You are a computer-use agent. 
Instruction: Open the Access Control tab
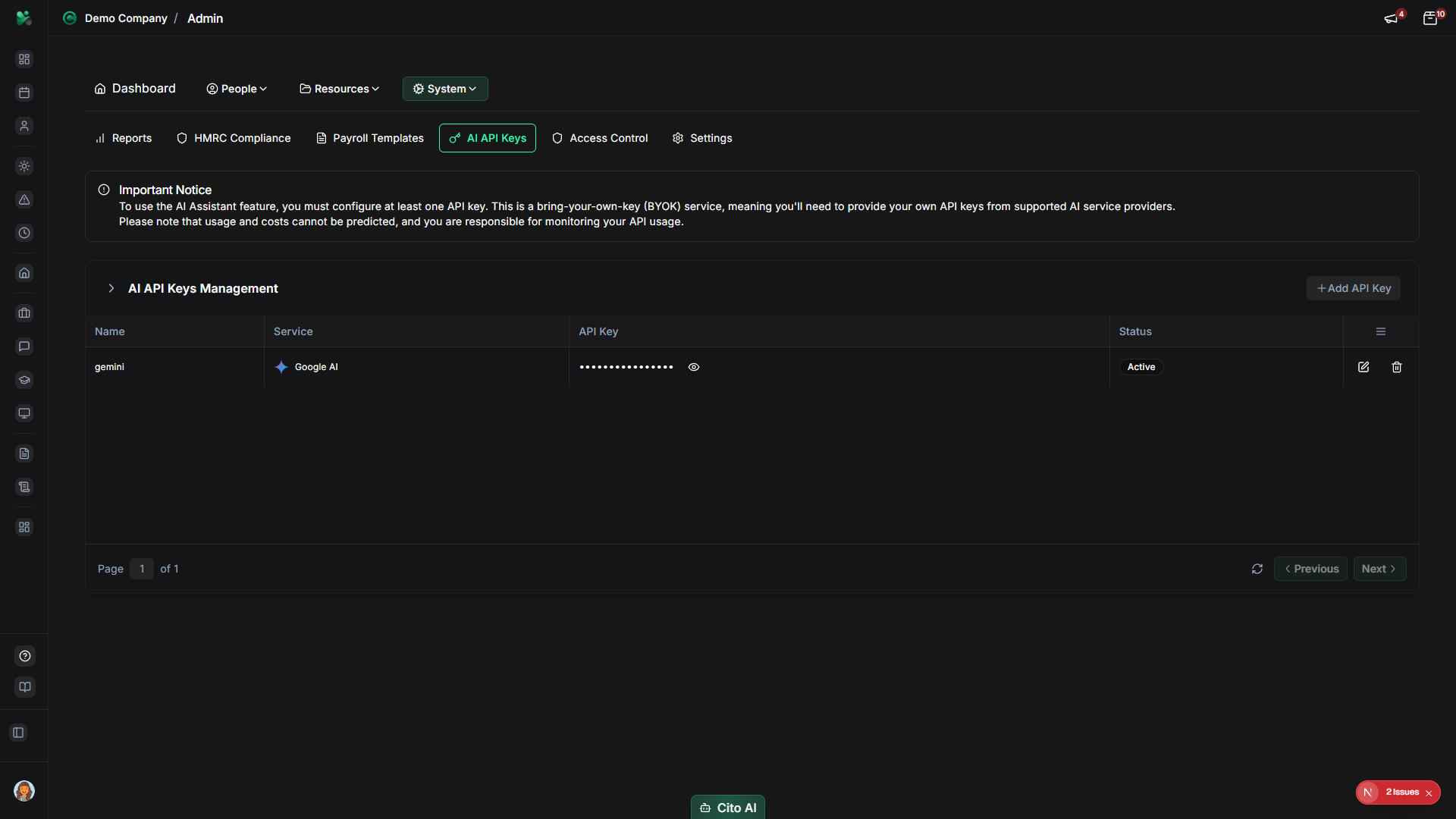[599, 138]
